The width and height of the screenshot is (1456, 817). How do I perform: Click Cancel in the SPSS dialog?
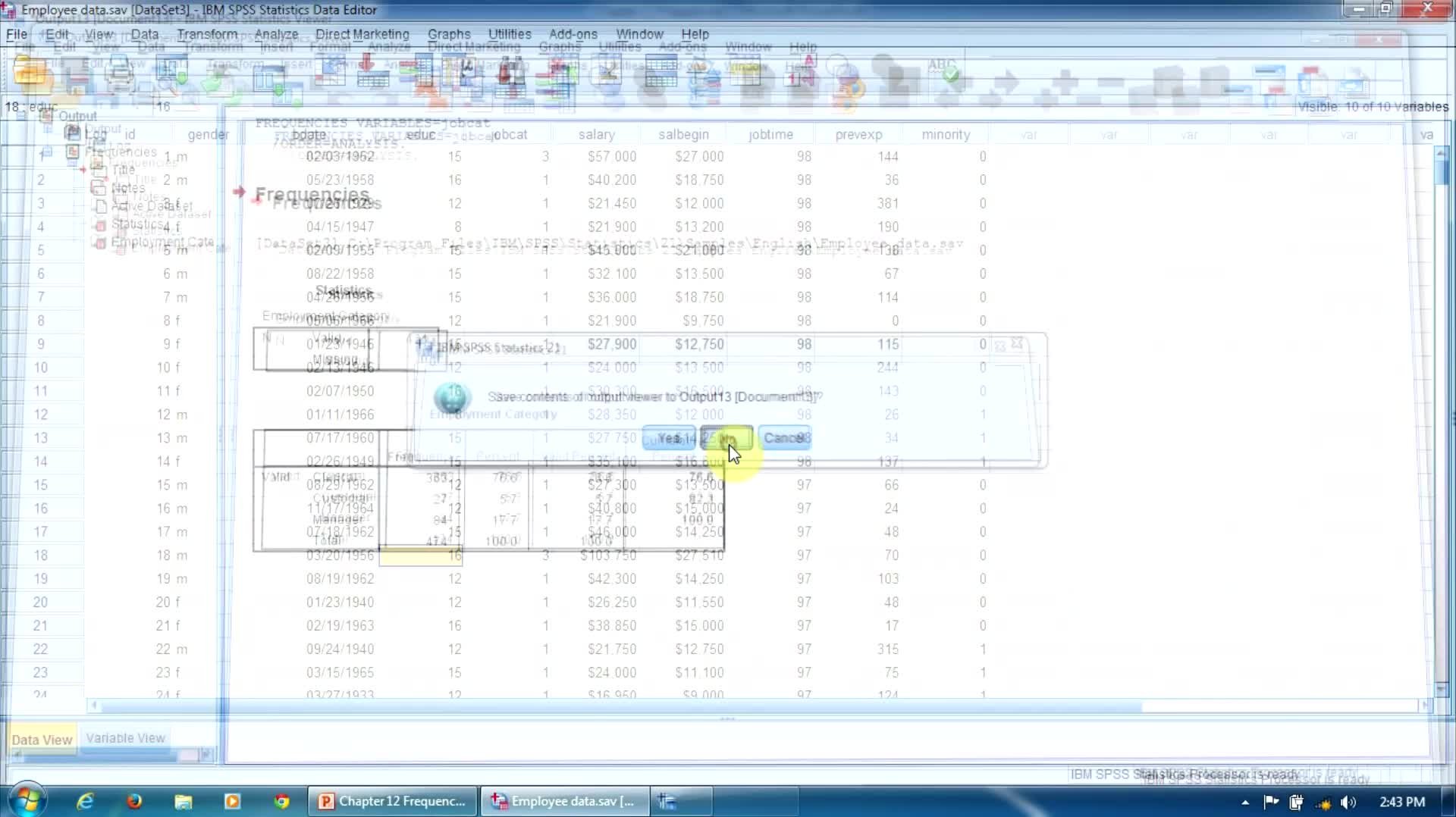[x=784, y=438]
